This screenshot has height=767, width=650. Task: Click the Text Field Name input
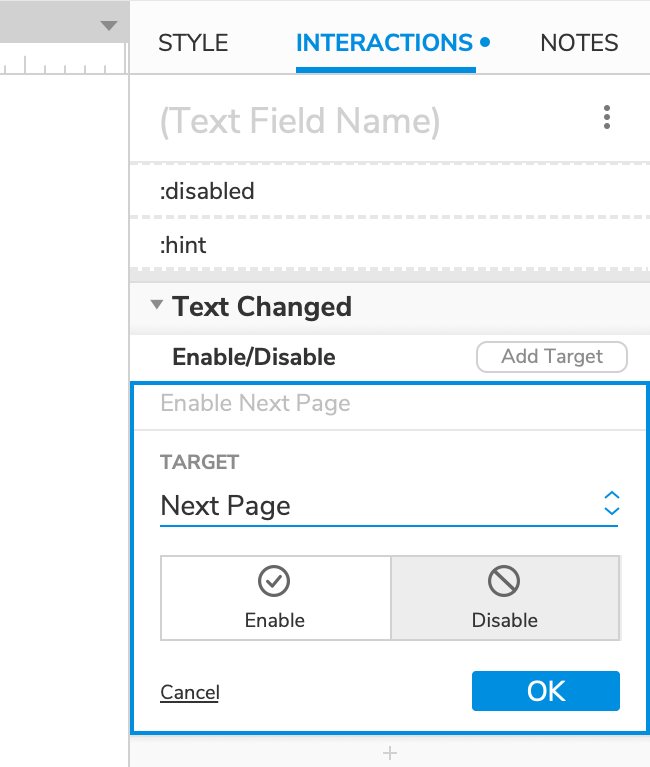coord(300,121)
